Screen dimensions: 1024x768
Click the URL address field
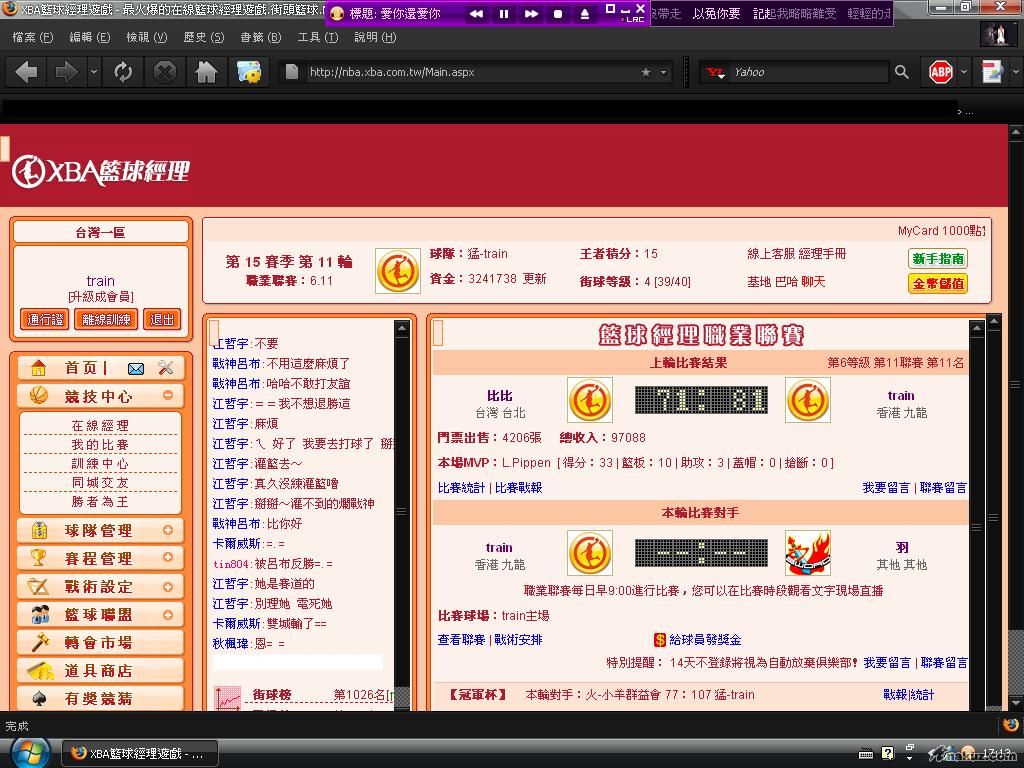(470, 72)
